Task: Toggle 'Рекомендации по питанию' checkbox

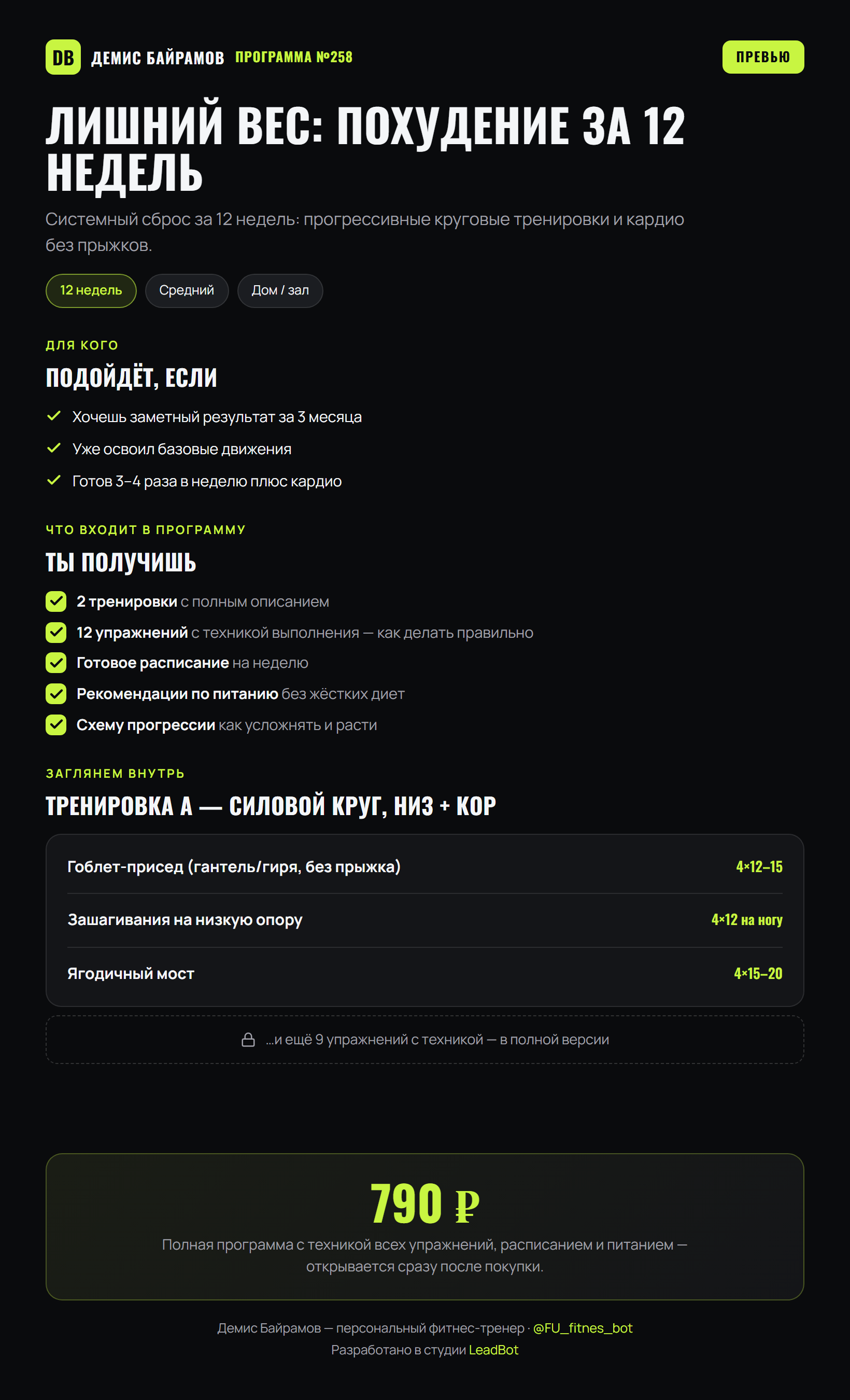Action: pos(55,694)
